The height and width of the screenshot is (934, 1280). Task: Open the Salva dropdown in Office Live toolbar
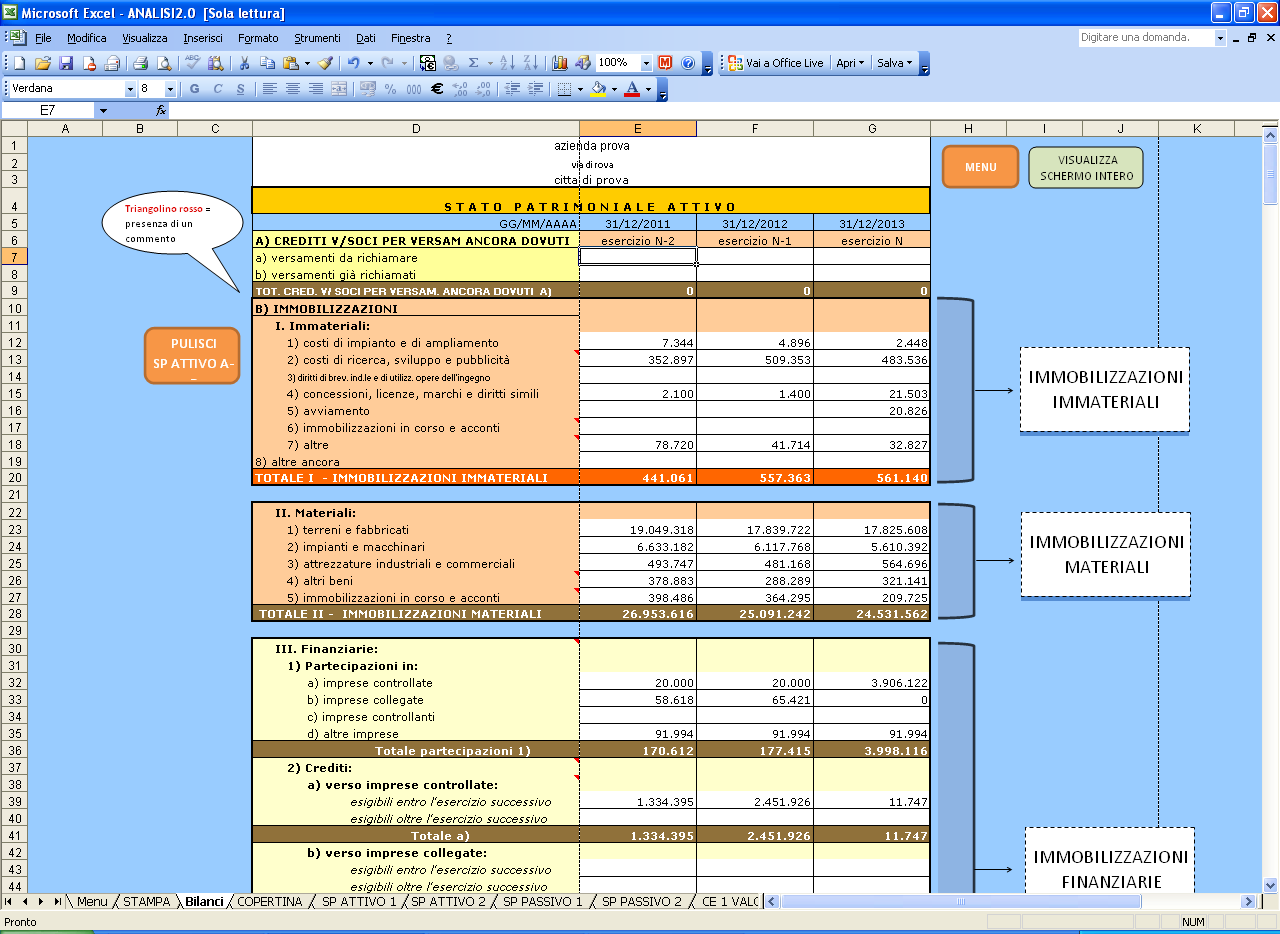[894, 63]
